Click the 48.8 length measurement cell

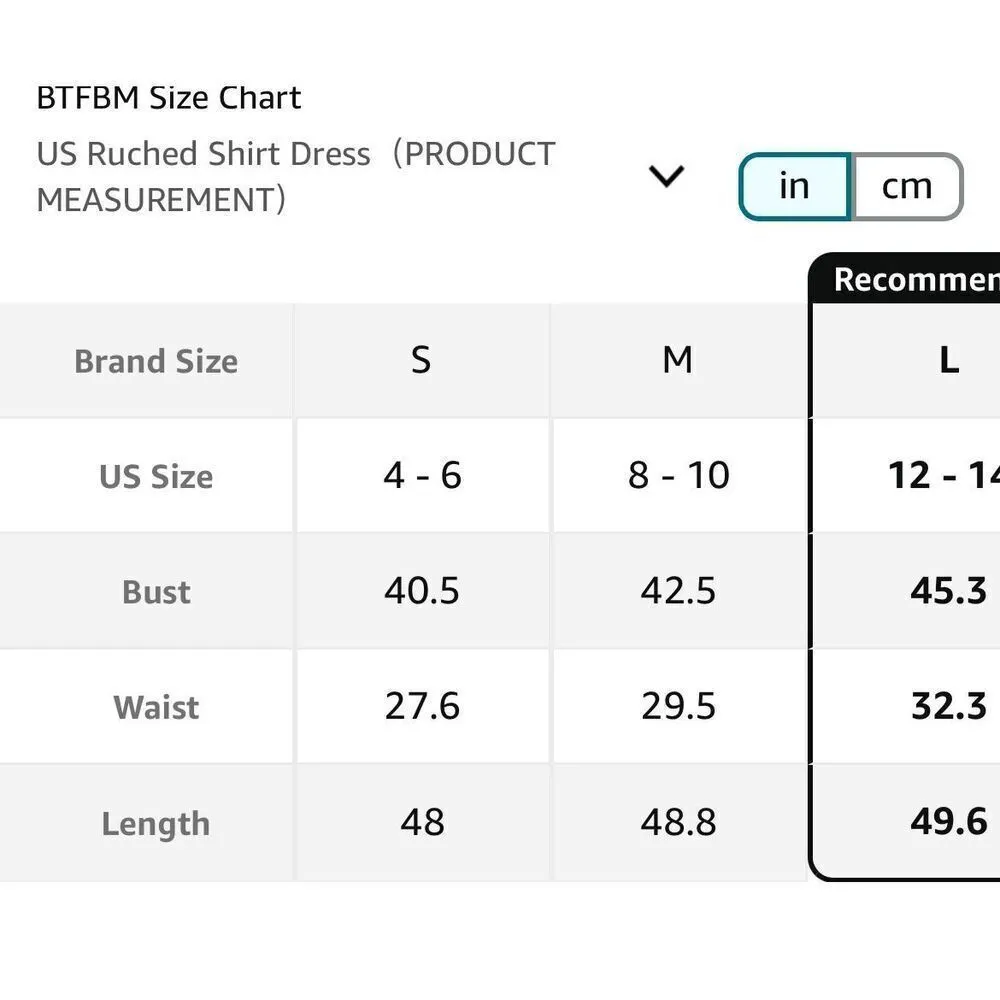(679, 823)
